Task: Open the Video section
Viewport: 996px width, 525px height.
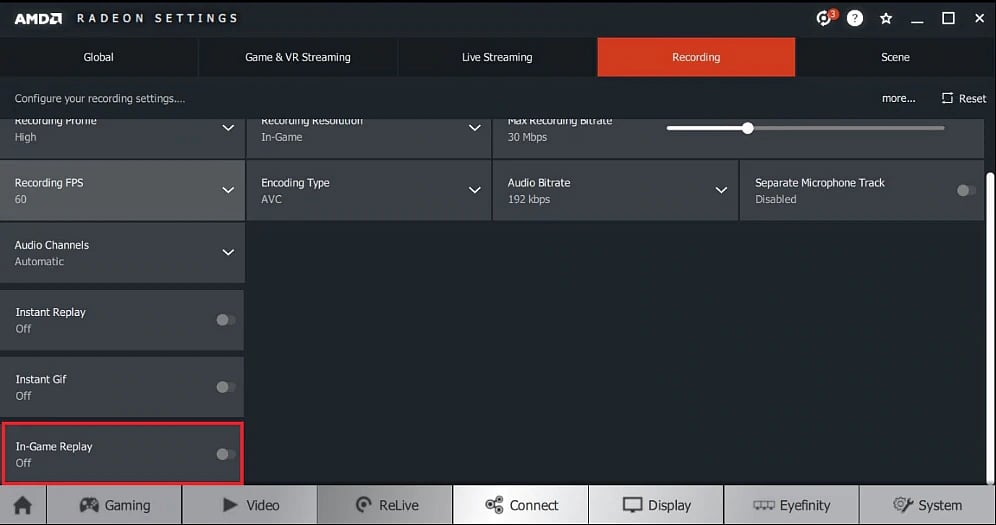Action: (x=250, y=505)
